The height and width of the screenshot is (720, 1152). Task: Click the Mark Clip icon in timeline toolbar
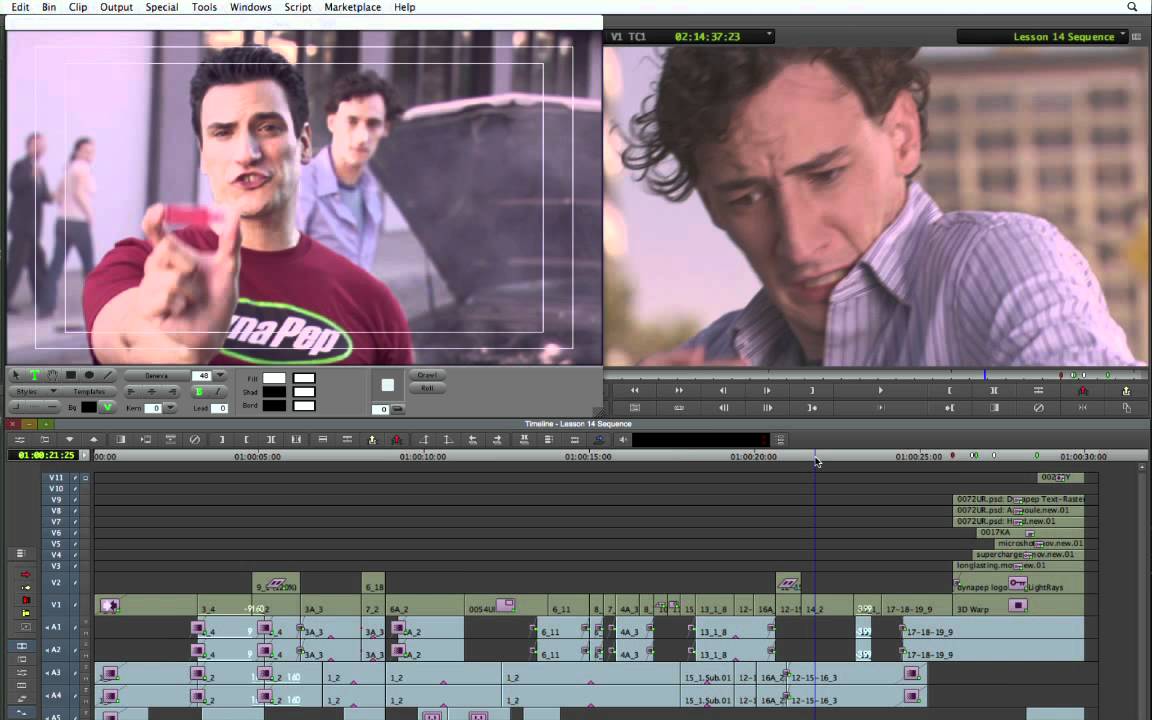[271, 439]
